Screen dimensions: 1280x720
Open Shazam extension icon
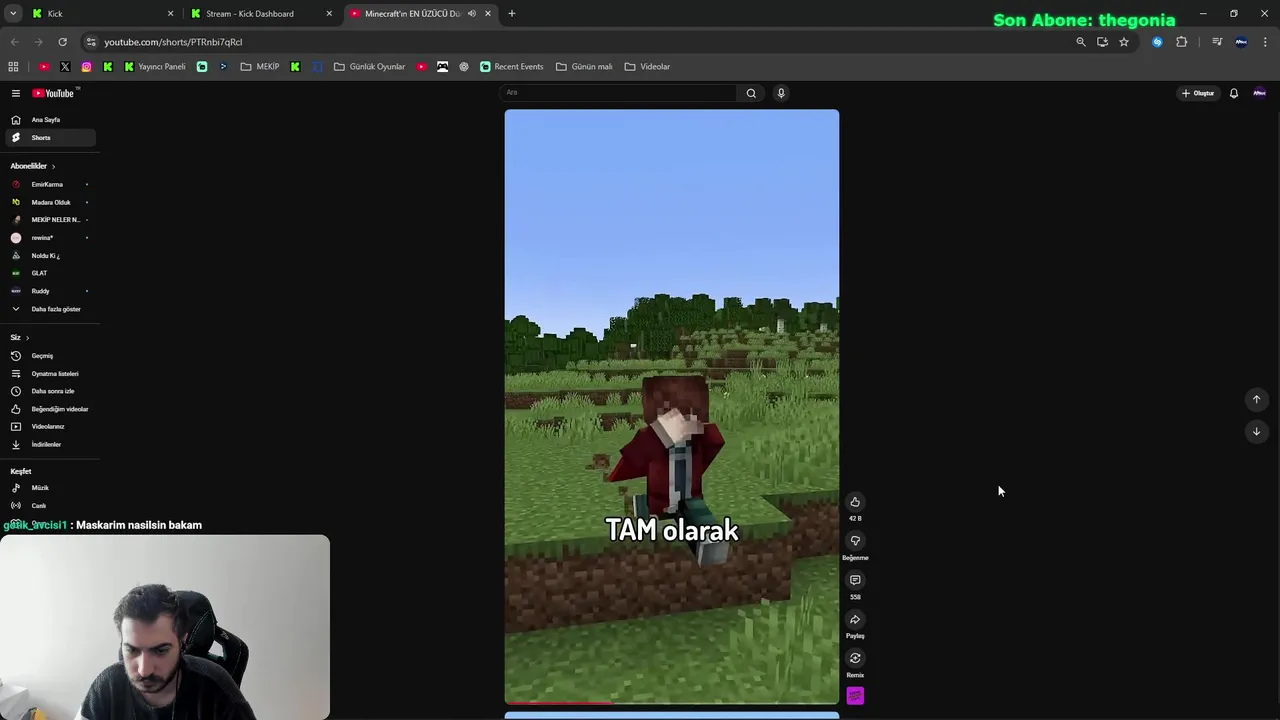[x=1157, y=42]
